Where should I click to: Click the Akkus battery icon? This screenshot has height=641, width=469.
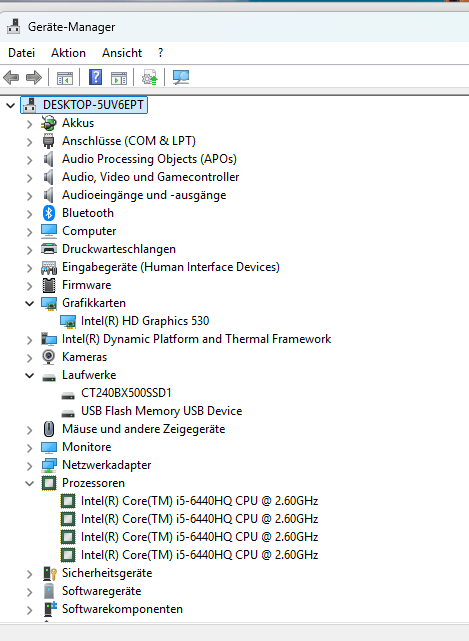49,123
